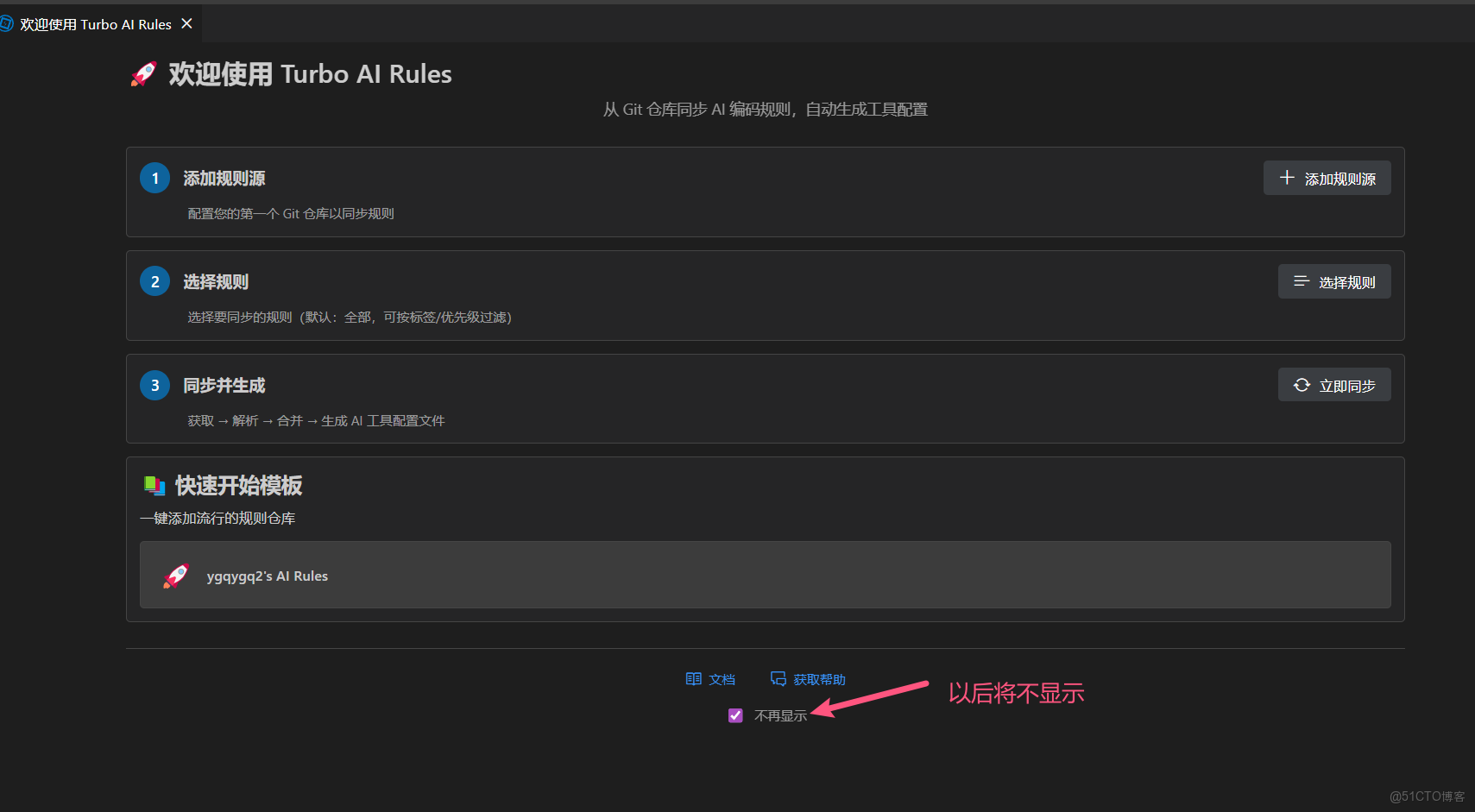Click the 选择规则 step heading
Screen dimensions: 1475x812
click(216, 282)
